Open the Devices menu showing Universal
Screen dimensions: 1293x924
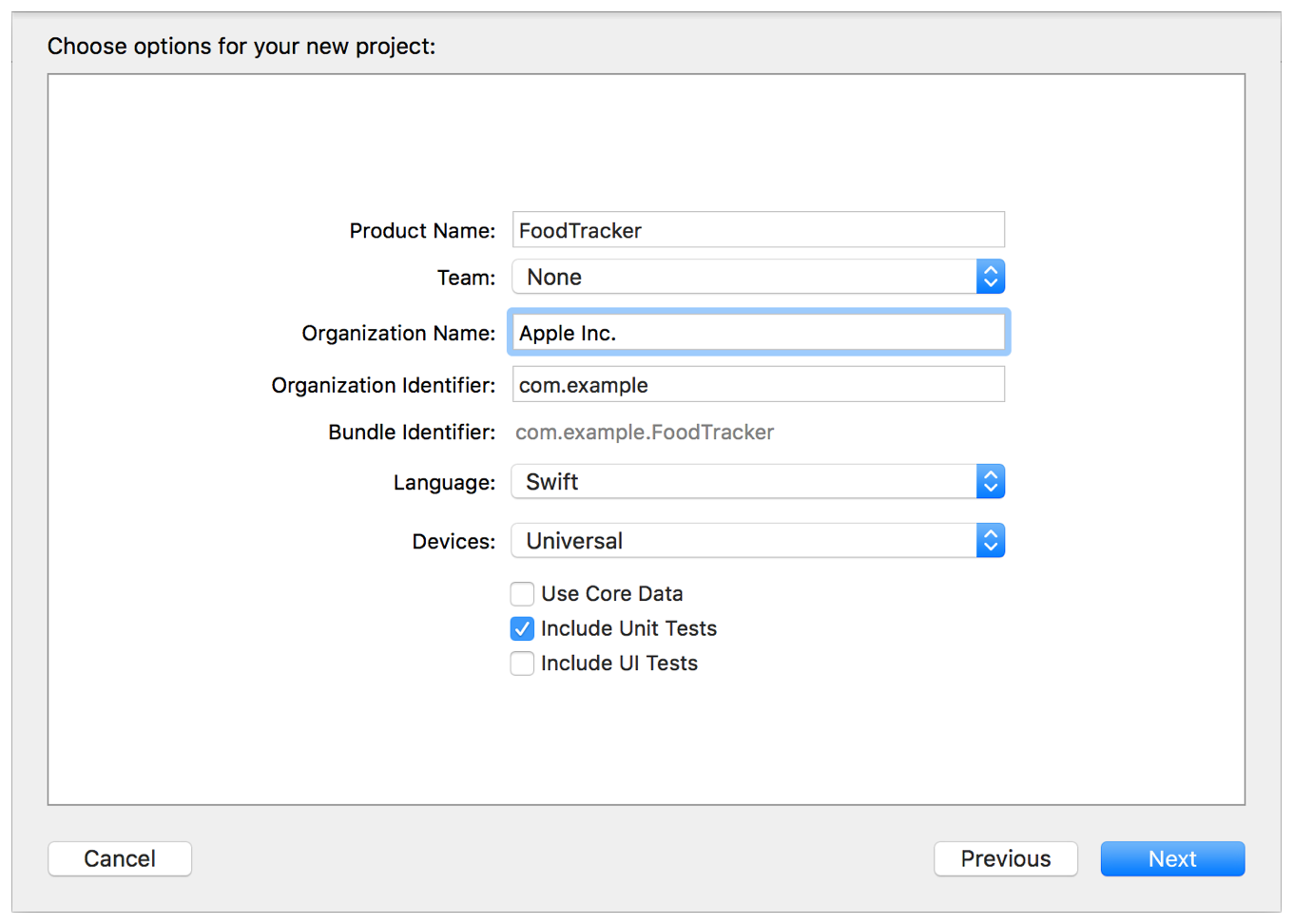(x=743, y=541)
